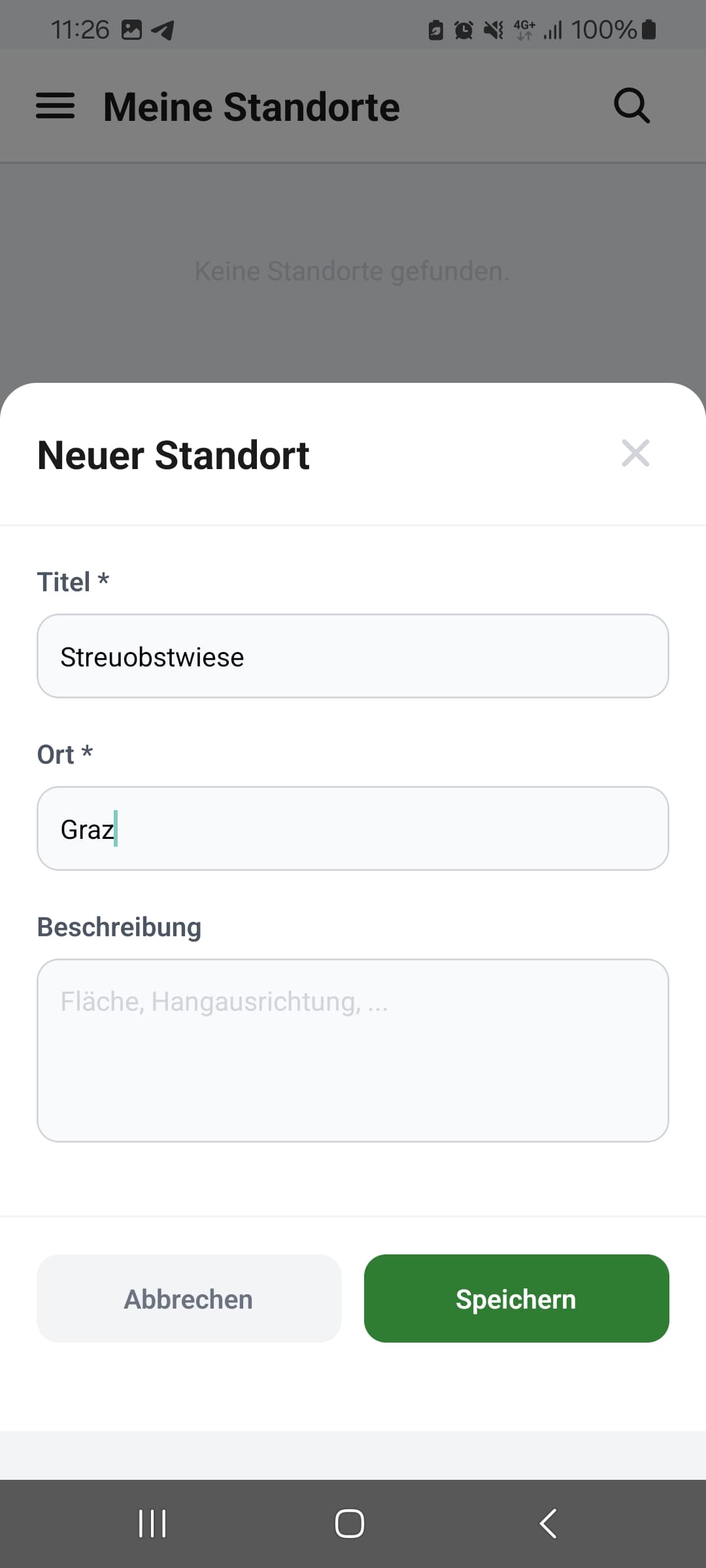Close the Neuer Standort dialog
This screenshot has height=1568, width=706.
point(635,453)
